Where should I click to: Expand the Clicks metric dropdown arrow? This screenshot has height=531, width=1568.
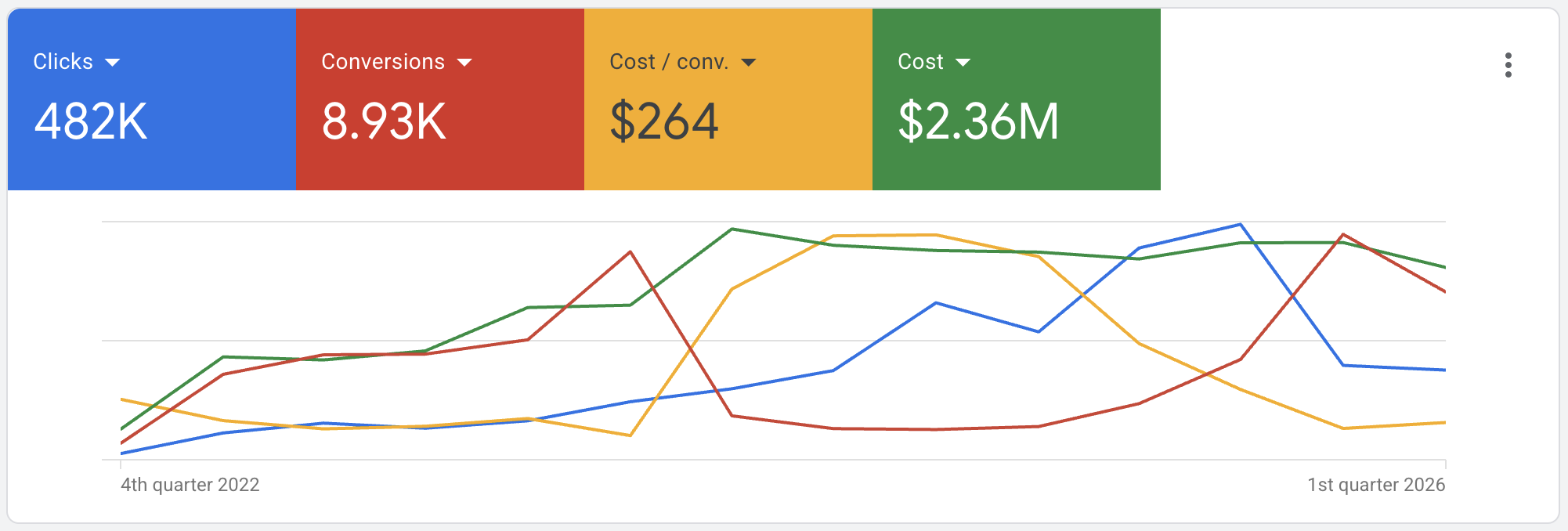tap(113, 63)
